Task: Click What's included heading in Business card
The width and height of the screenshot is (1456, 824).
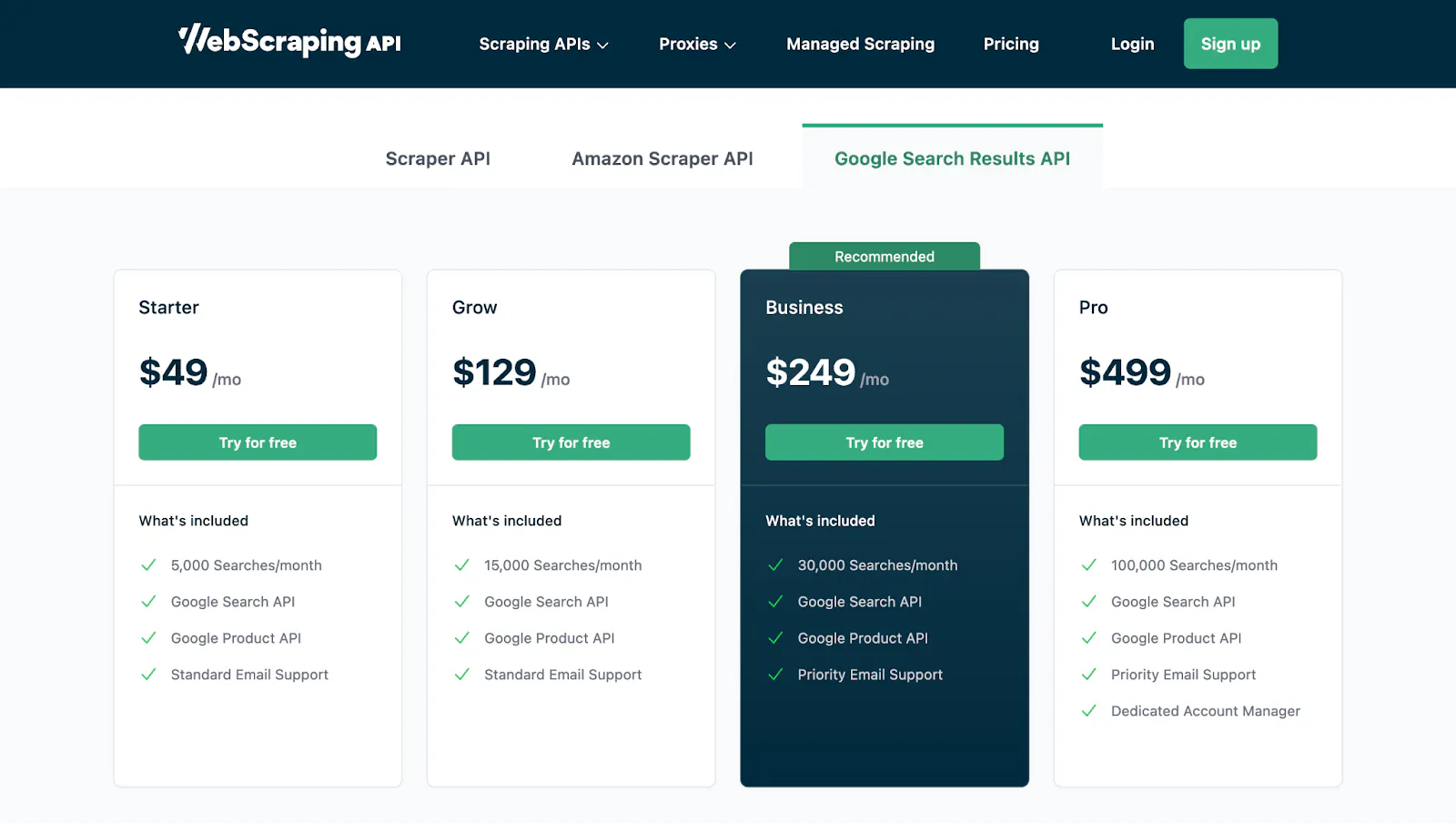Action: (821, 521)
